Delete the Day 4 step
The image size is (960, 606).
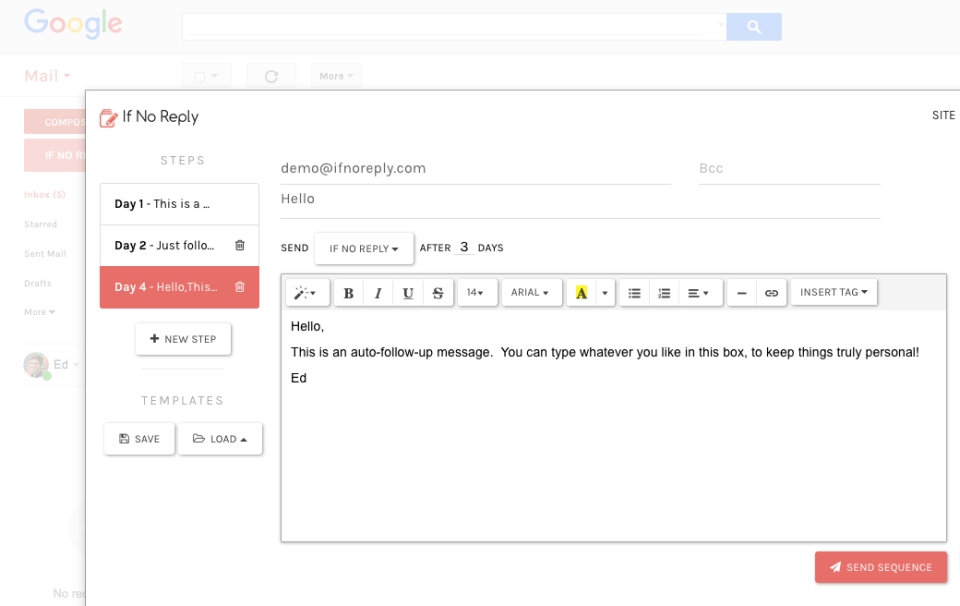239,287
